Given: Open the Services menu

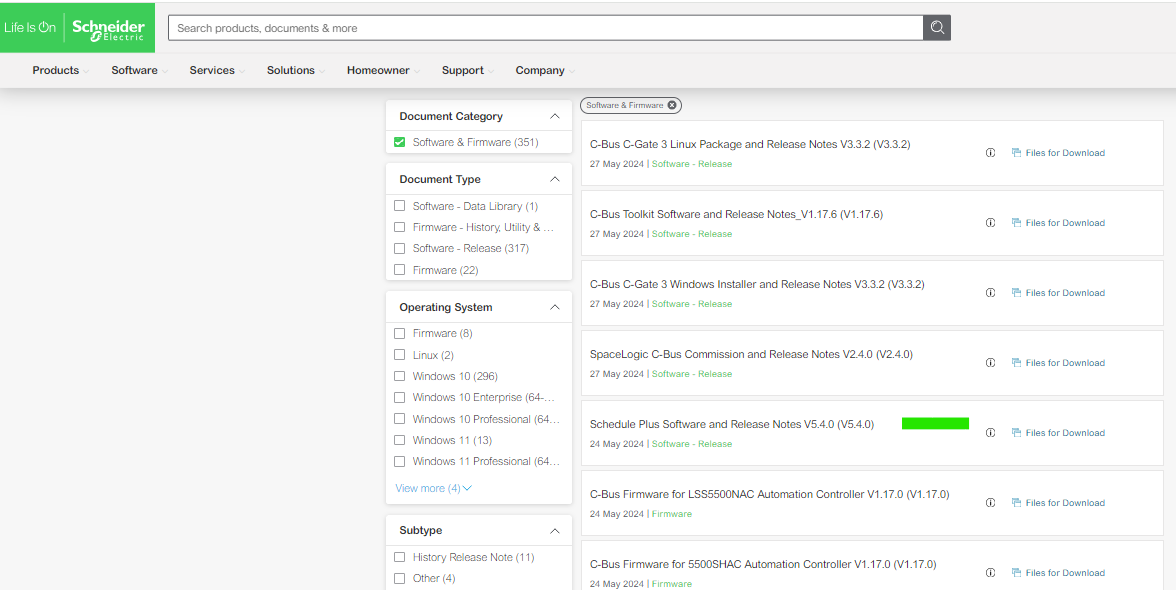Looking at the screenshot, I should click(217, 70).
